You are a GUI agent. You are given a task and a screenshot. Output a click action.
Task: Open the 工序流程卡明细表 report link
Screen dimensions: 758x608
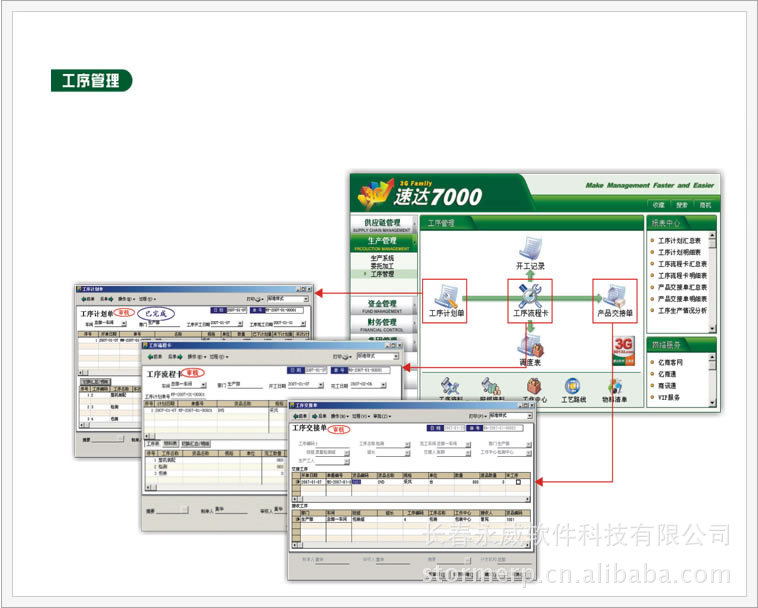682,275
